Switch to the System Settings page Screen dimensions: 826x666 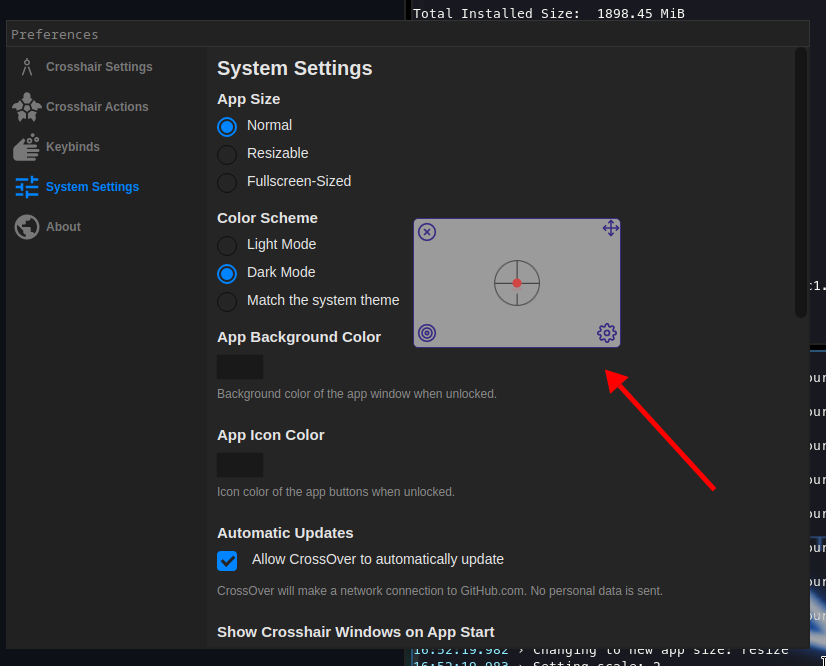pos(94,187)
